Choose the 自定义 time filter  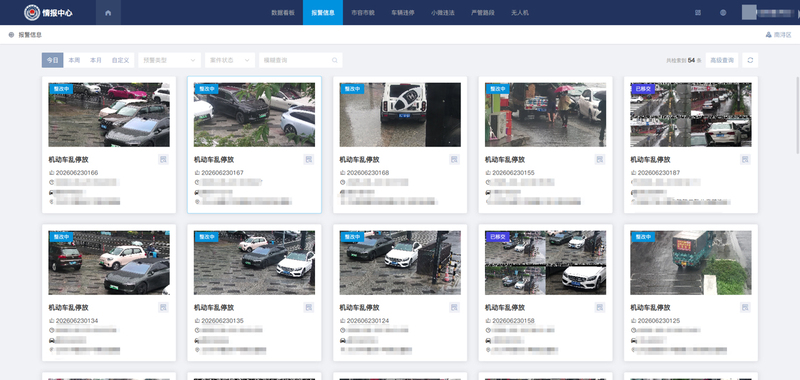120,60
